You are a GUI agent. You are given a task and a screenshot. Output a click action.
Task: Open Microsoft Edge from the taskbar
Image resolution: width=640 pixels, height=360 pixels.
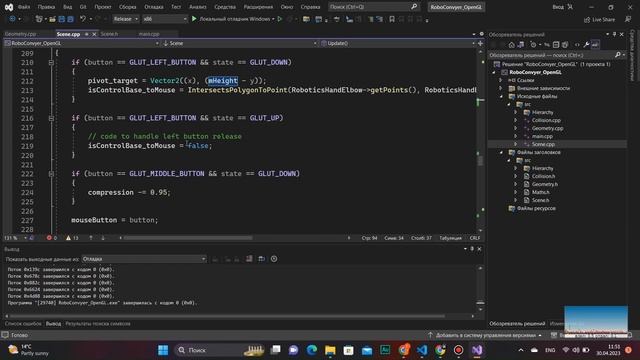312,350
